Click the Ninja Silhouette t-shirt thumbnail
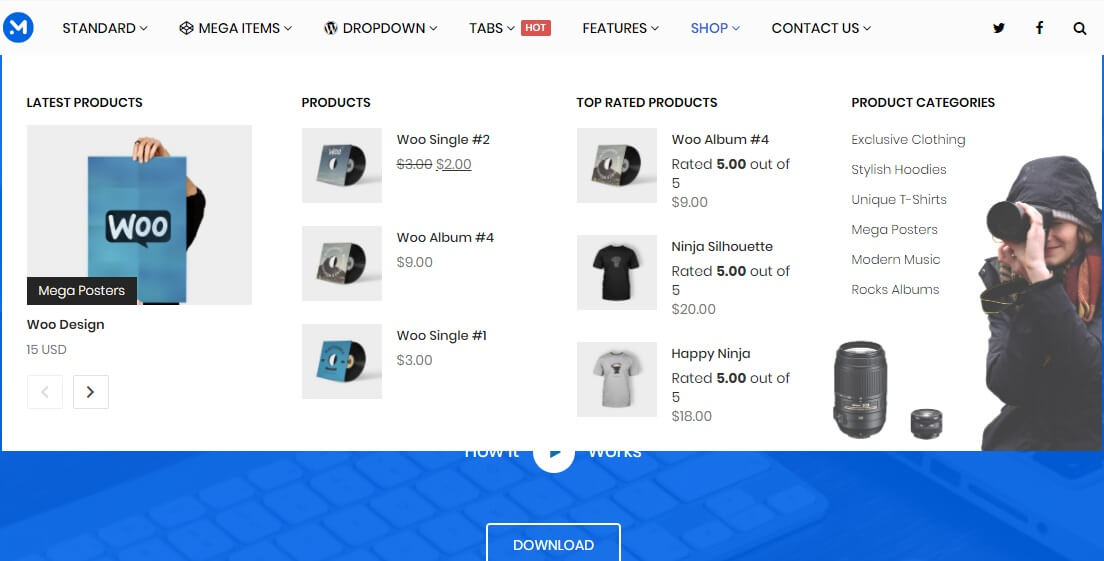 617,272
